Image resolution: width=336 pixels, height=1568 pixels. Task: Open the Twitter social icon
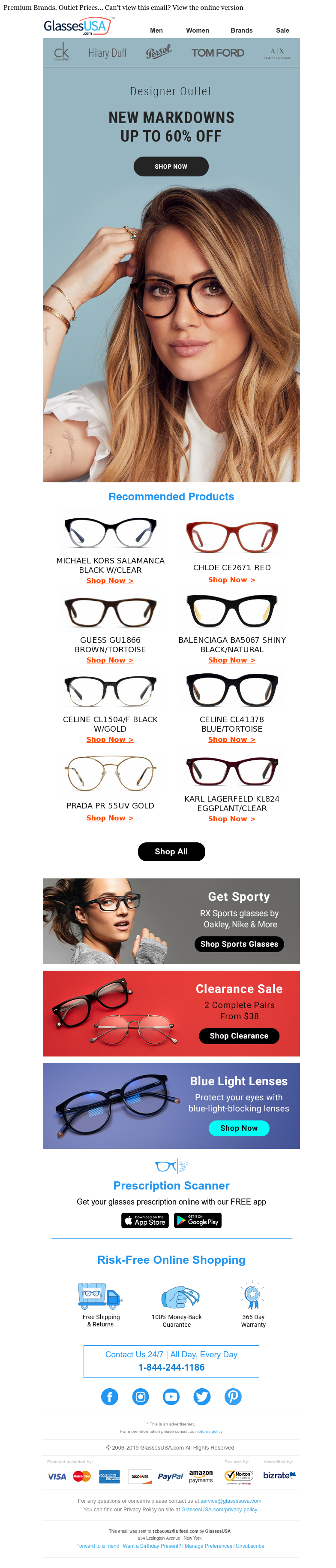click(x=202, y=1396)
